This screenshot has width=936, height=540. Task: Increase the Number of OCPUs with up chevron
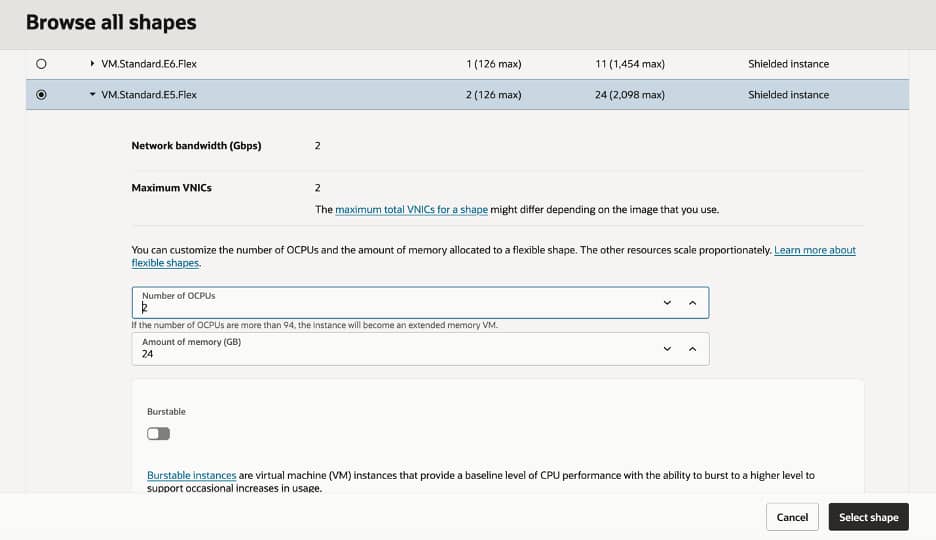[x=692, y=303]
